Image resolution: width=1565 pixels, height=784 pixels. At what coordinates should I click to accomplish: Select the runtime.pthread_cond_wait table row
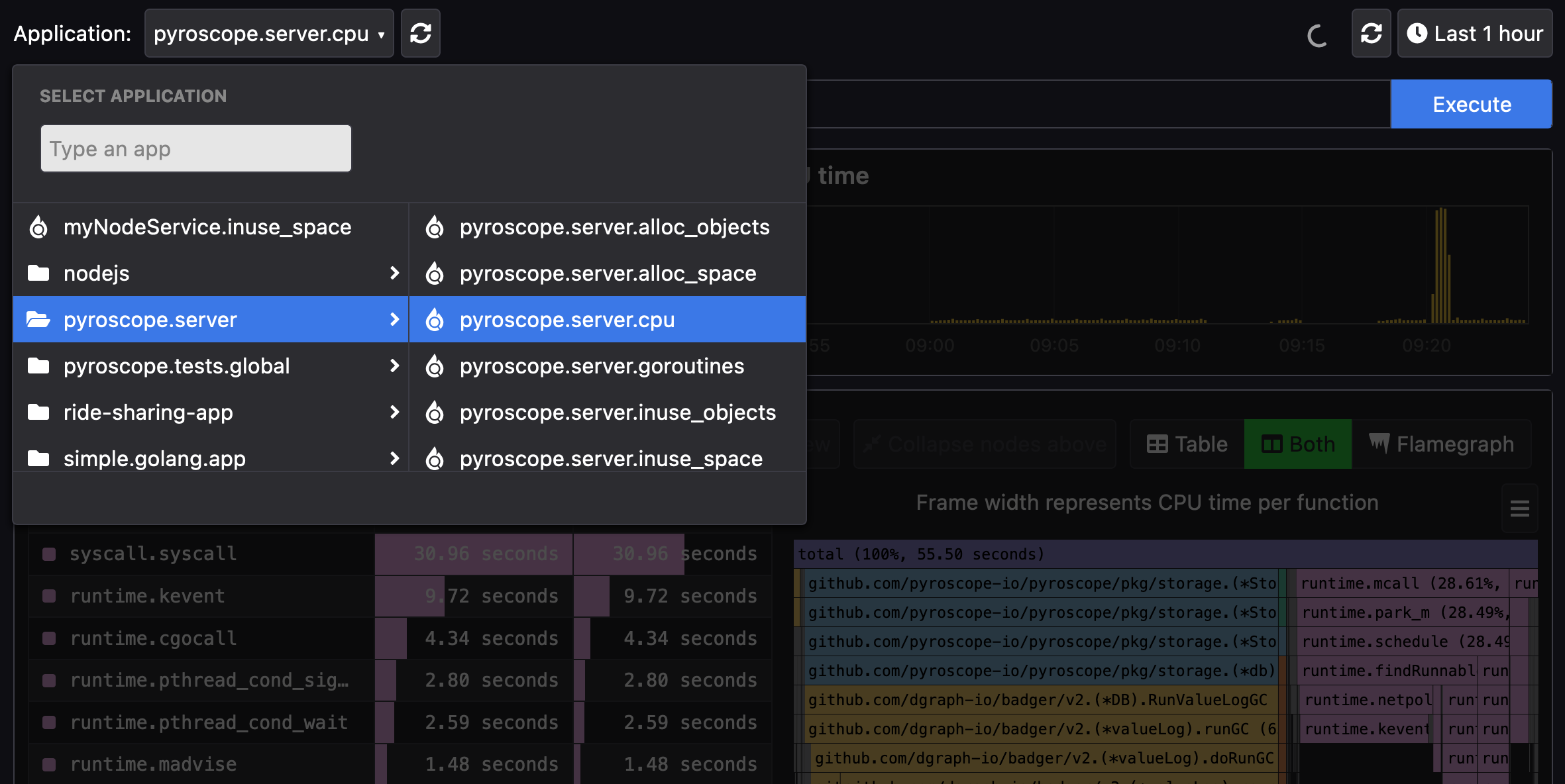pyautogui.click(x=400, y=722)
